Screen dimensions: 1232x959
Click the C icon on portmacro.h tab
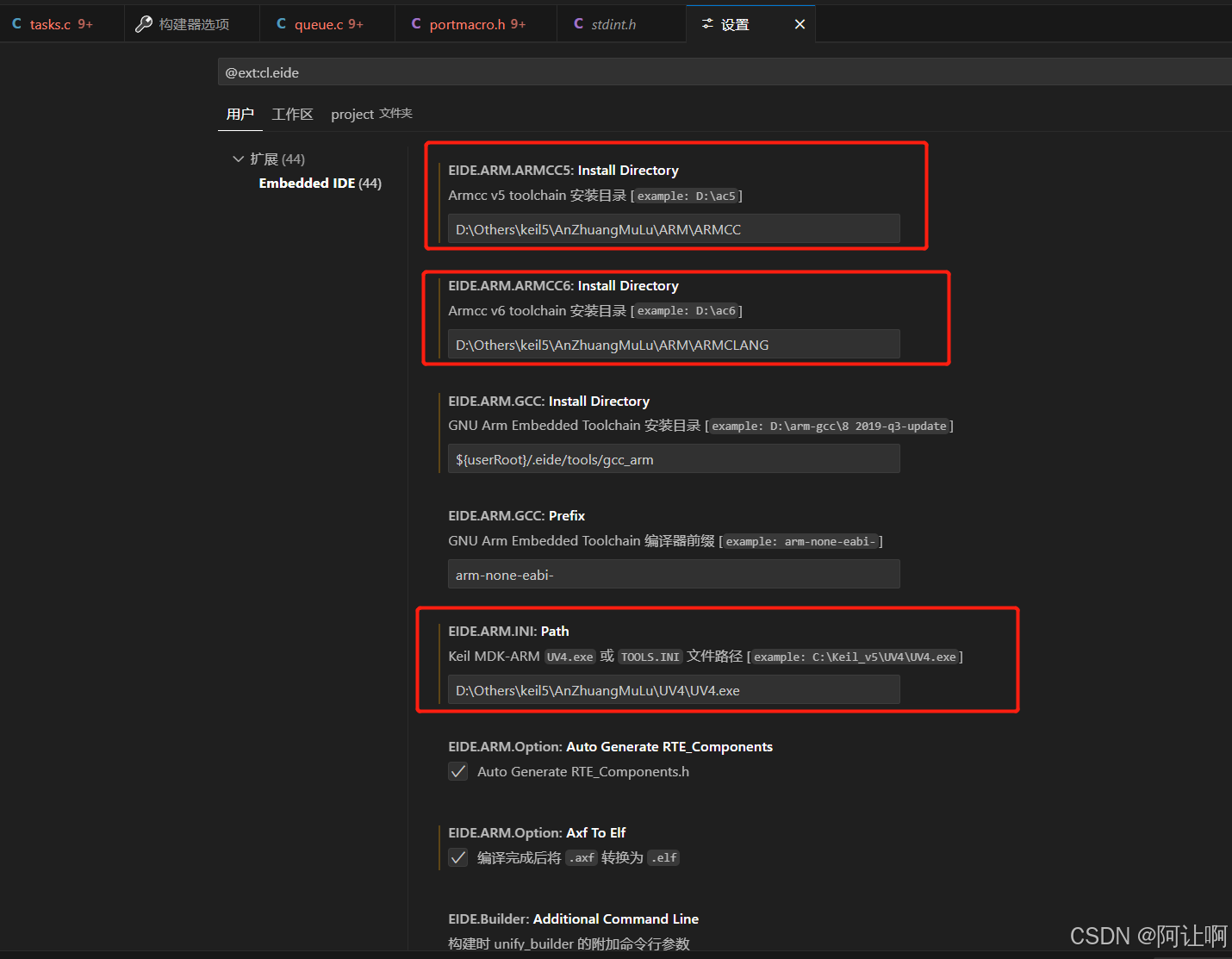pos(416,23)
